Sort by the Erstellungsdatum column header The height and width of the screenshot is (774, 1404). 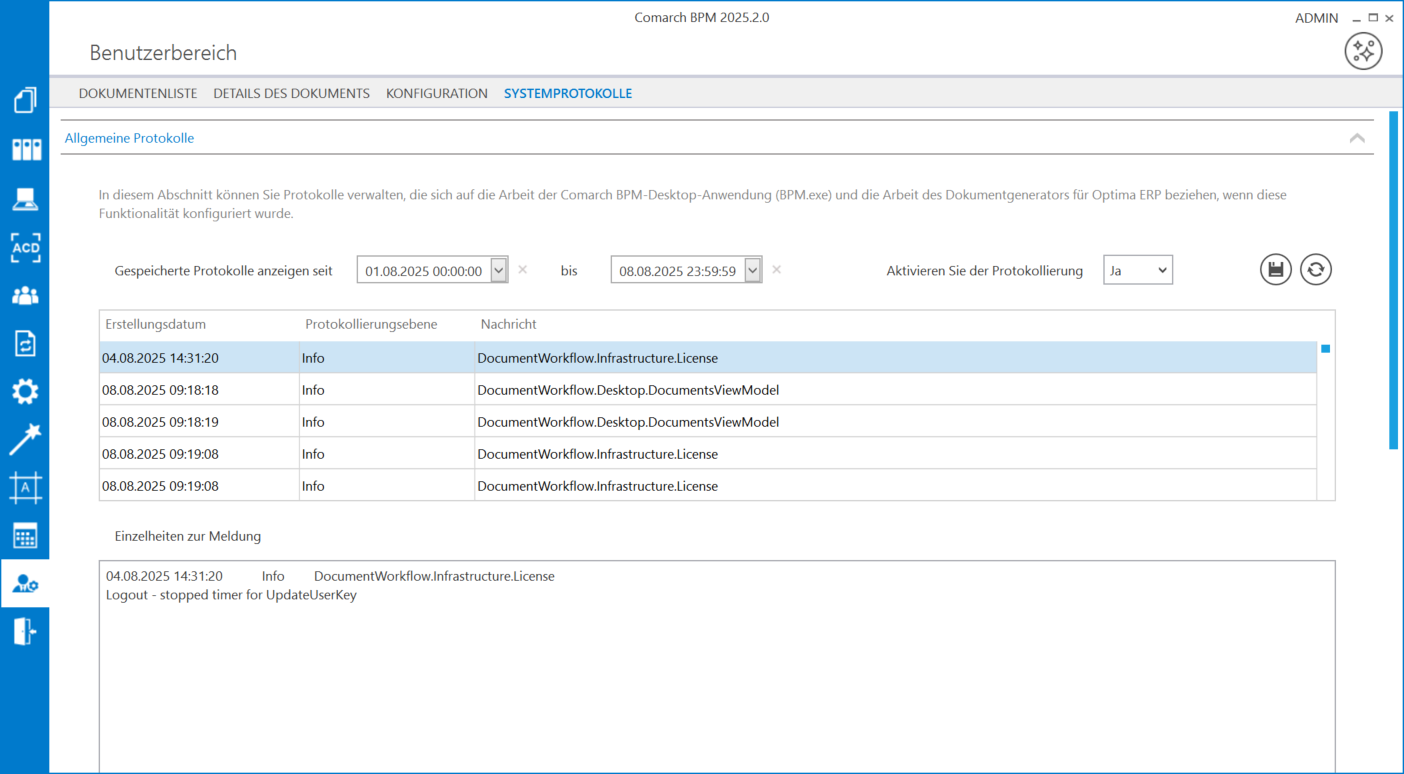tap(156, 324)
